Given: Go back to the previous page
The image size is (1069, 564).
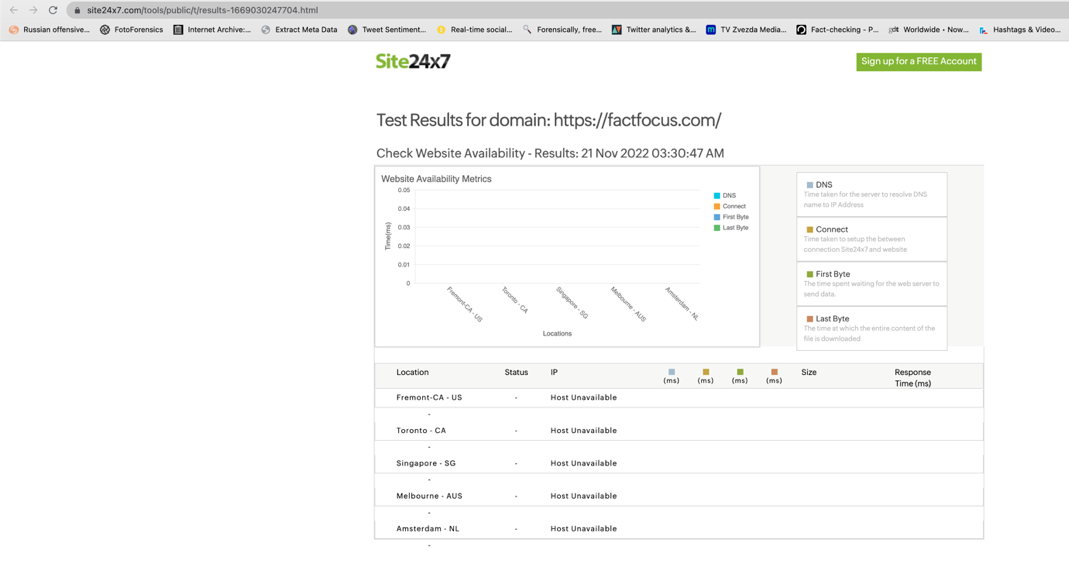Looking at the screenshot, I should pyautogui.click(x=14, y=10).
